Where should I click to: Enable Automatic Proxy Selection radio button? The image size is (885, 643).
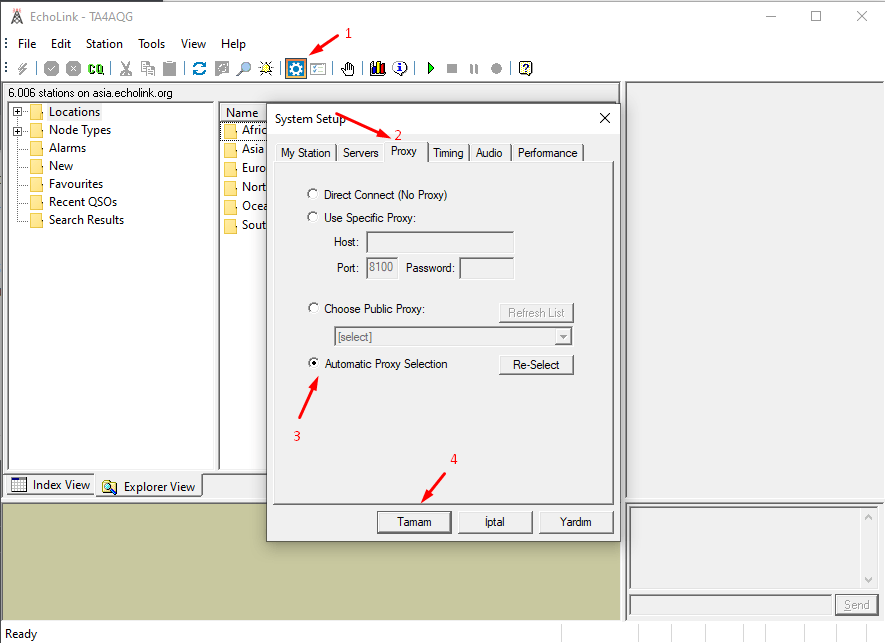(x=314, y=364)
